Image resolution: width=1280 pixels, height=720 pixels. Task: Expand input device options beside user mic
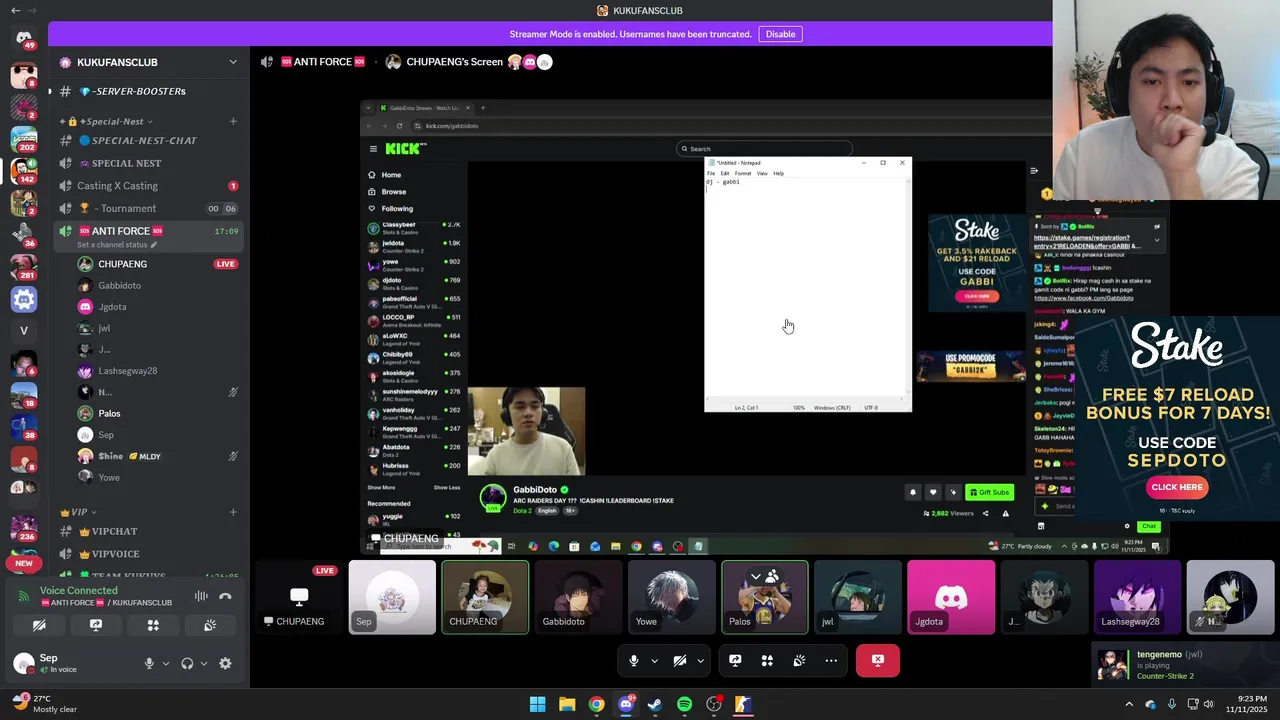coord(166,663)
